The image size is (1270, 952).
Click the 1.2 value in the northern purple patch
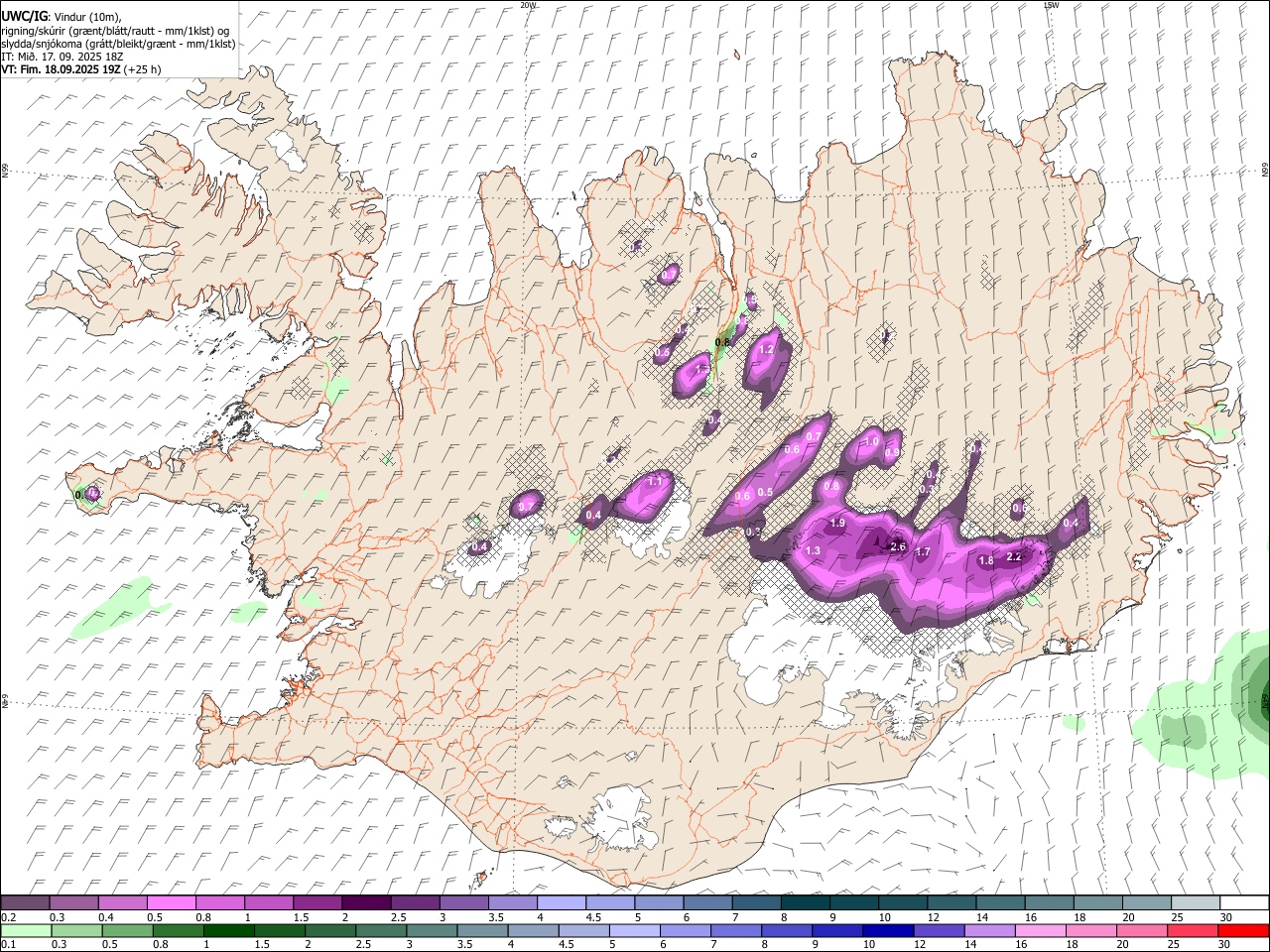click(x=766, y=349)
